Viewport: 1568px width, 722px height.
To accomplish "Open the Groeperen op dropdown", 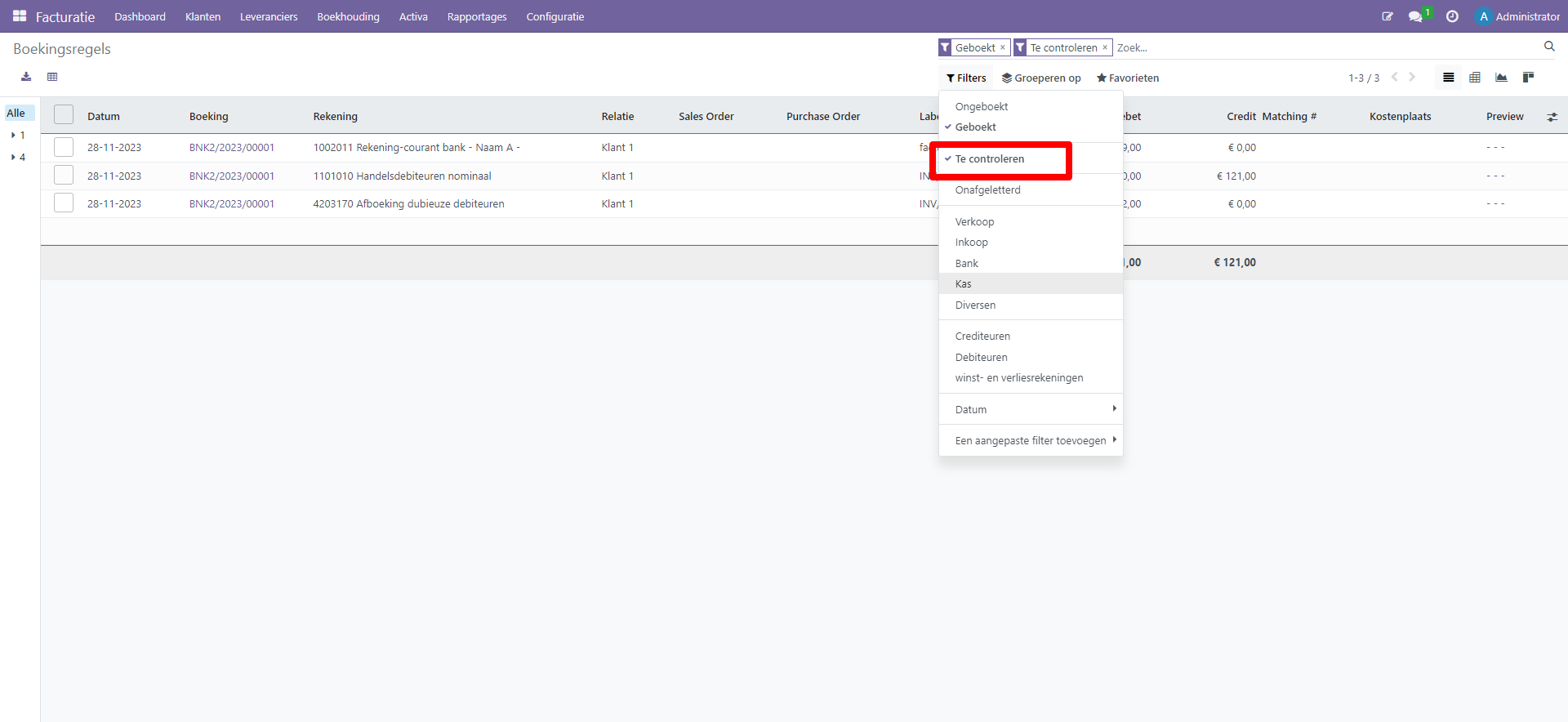I will tap(1041, 78).
